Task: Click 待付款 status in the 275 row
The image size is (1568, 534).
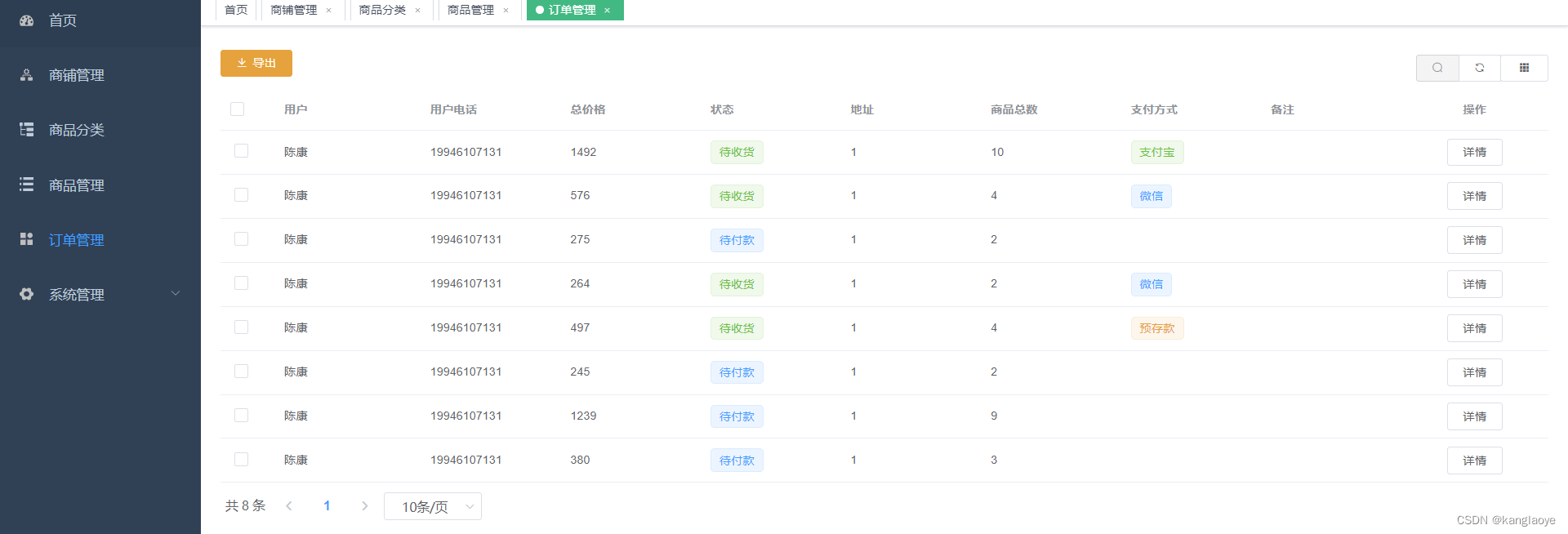Action: click(x=737, y=240)
